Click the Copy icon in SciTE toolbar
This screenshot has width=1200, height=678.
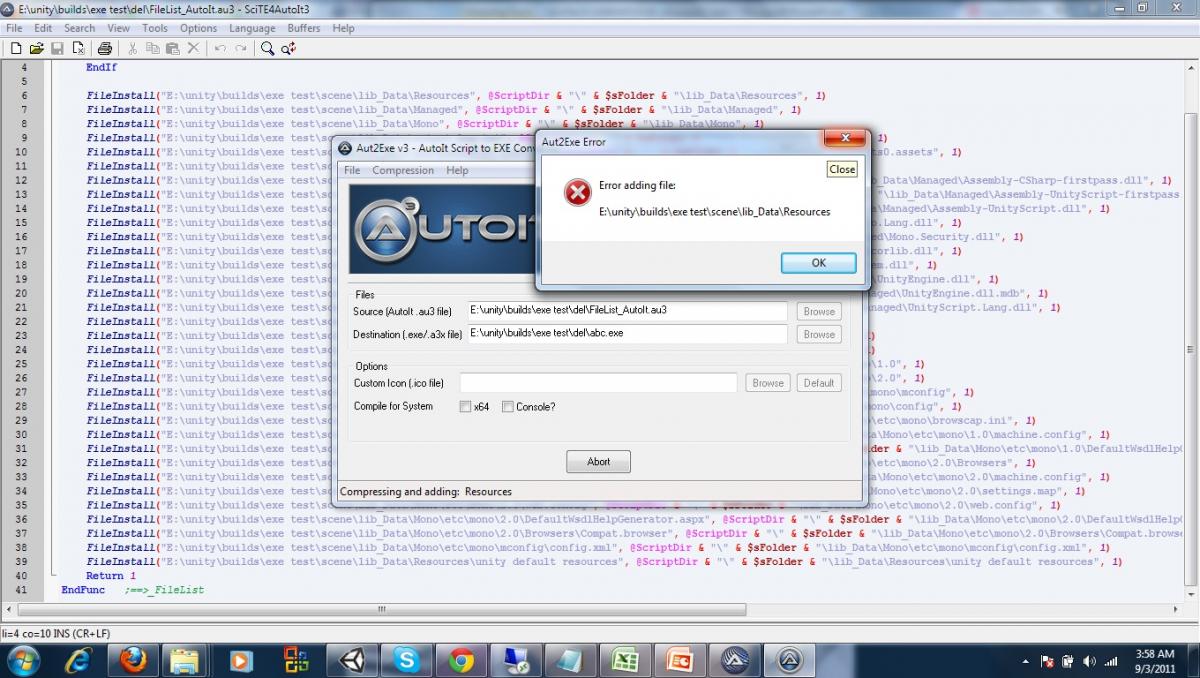coord(153,48)
